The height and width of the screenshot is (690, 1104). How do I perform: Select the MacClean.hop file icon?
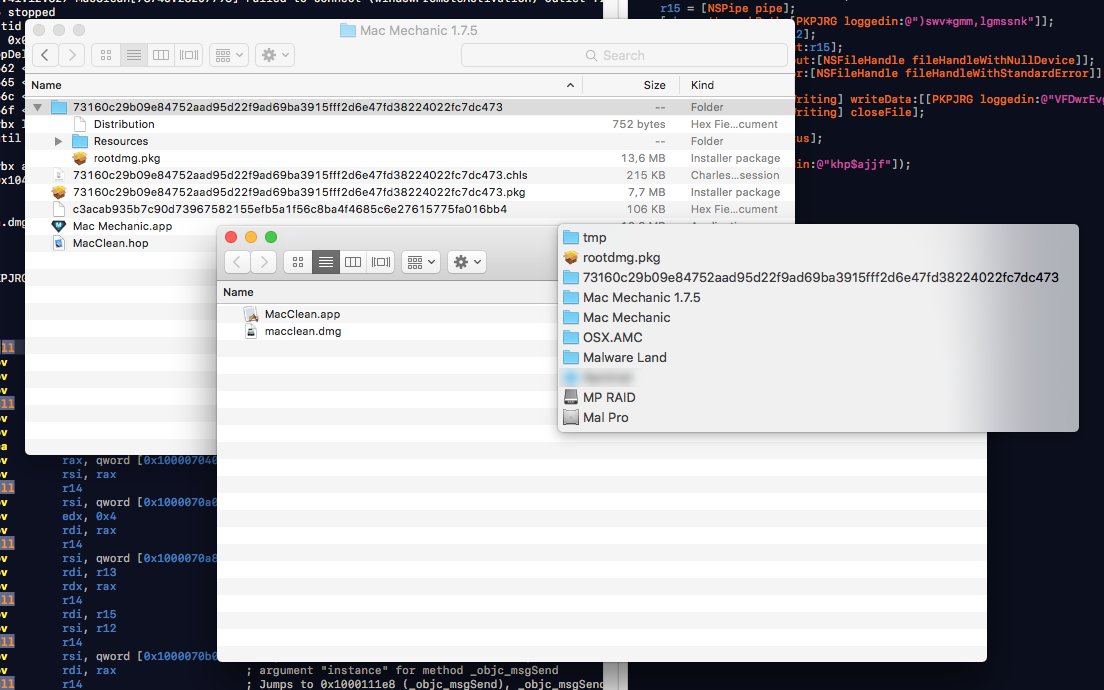[x=59, y=243]
